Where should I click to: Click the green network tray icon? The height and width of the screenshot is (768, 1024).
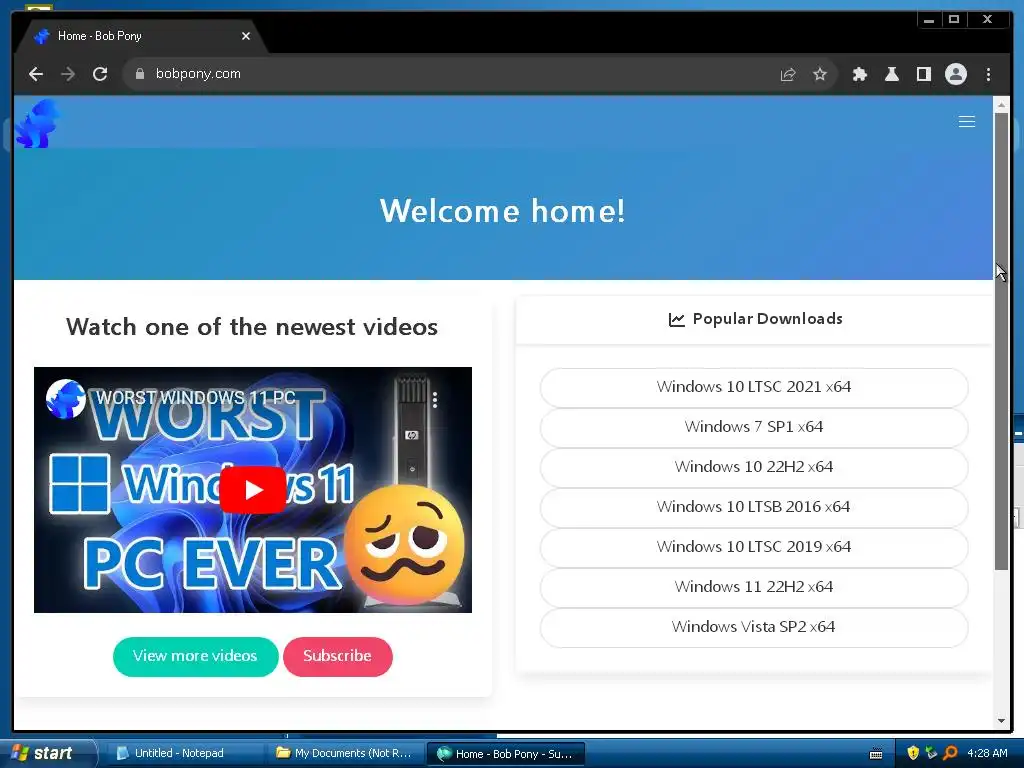point(932,753)
